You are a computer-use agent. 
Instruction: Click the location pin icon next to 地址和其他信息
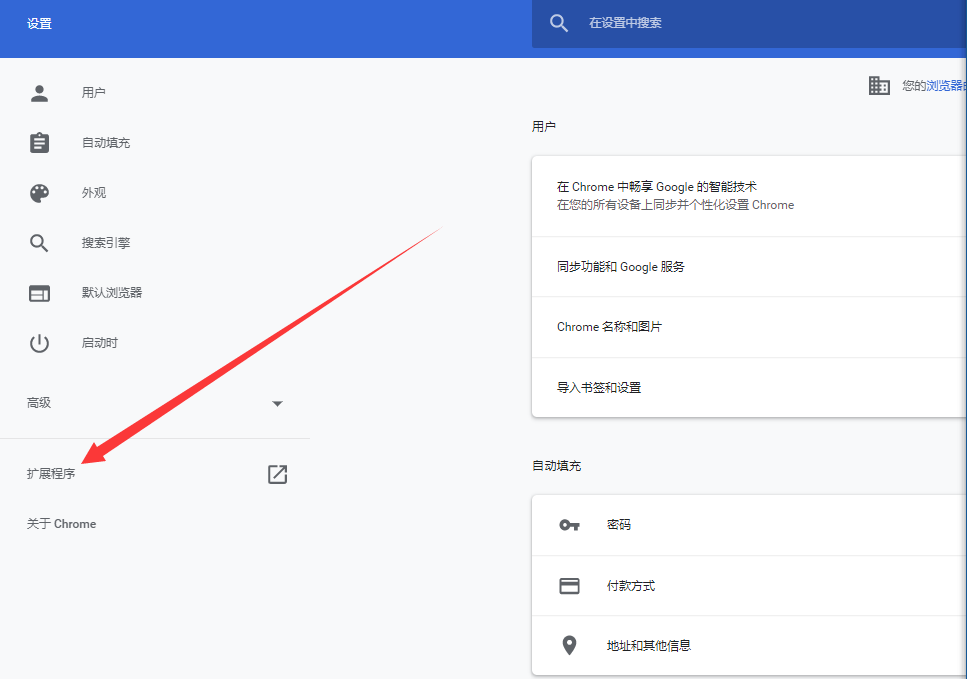(x=569, y=646)
